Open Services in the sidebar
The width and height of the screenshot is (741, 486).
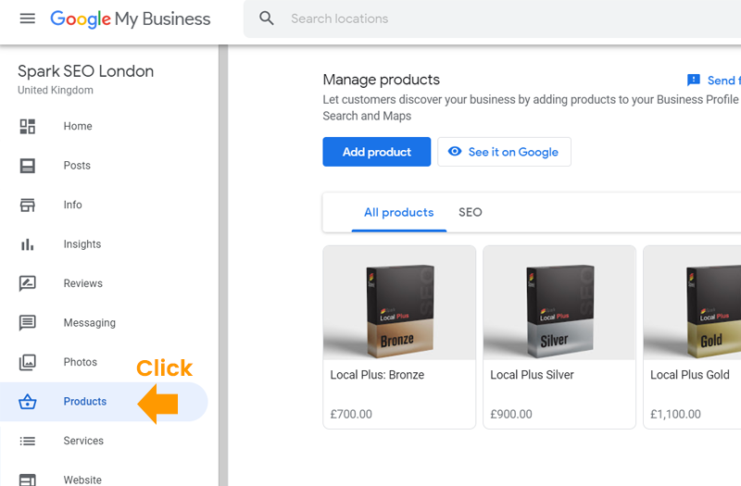84,441
